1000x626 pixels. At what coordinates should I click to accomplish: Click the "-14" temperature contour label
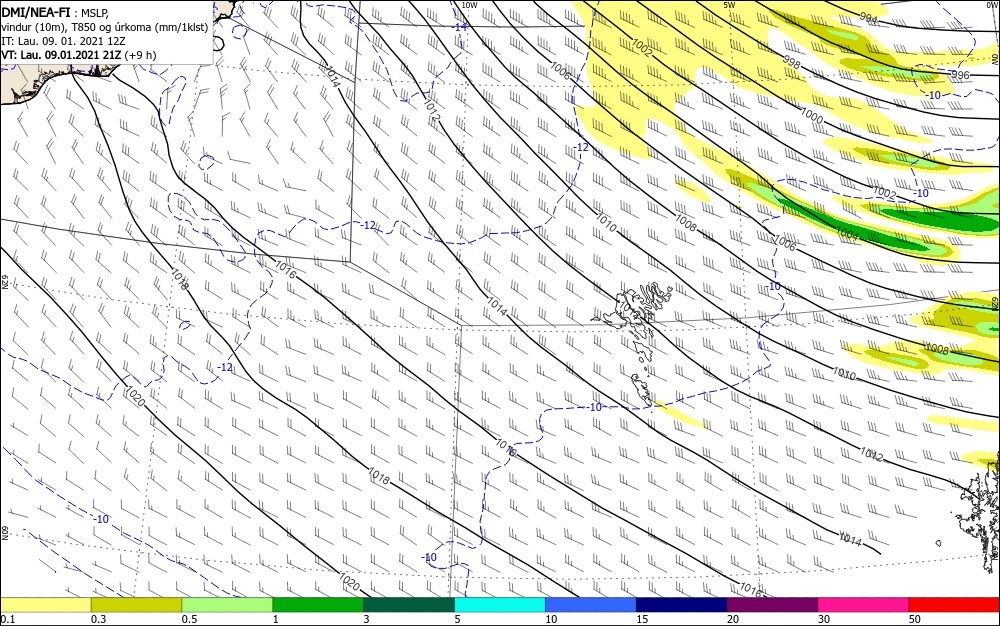[460, 27]
